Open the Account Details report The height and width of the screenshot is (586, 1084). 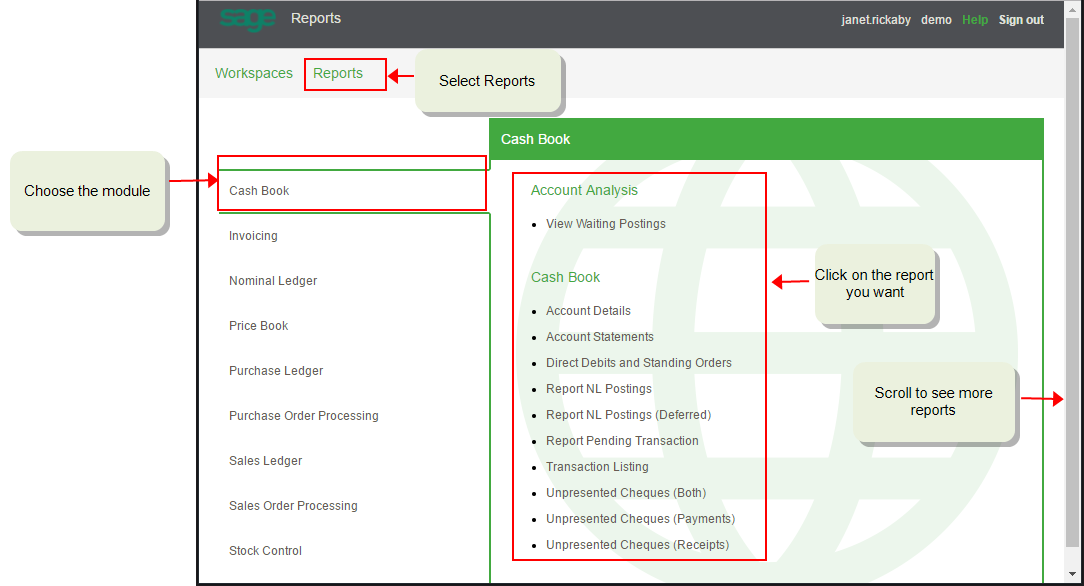point(588,311)
